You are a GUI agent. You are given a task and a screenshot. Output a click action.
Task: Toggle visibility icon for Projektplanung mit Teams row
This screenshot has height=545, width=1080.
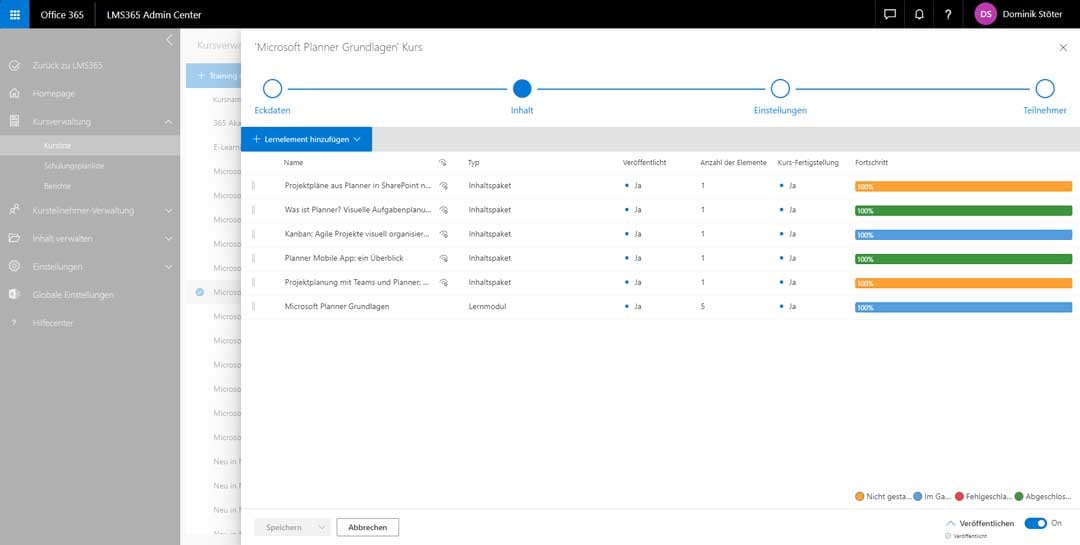click(444, 282)
